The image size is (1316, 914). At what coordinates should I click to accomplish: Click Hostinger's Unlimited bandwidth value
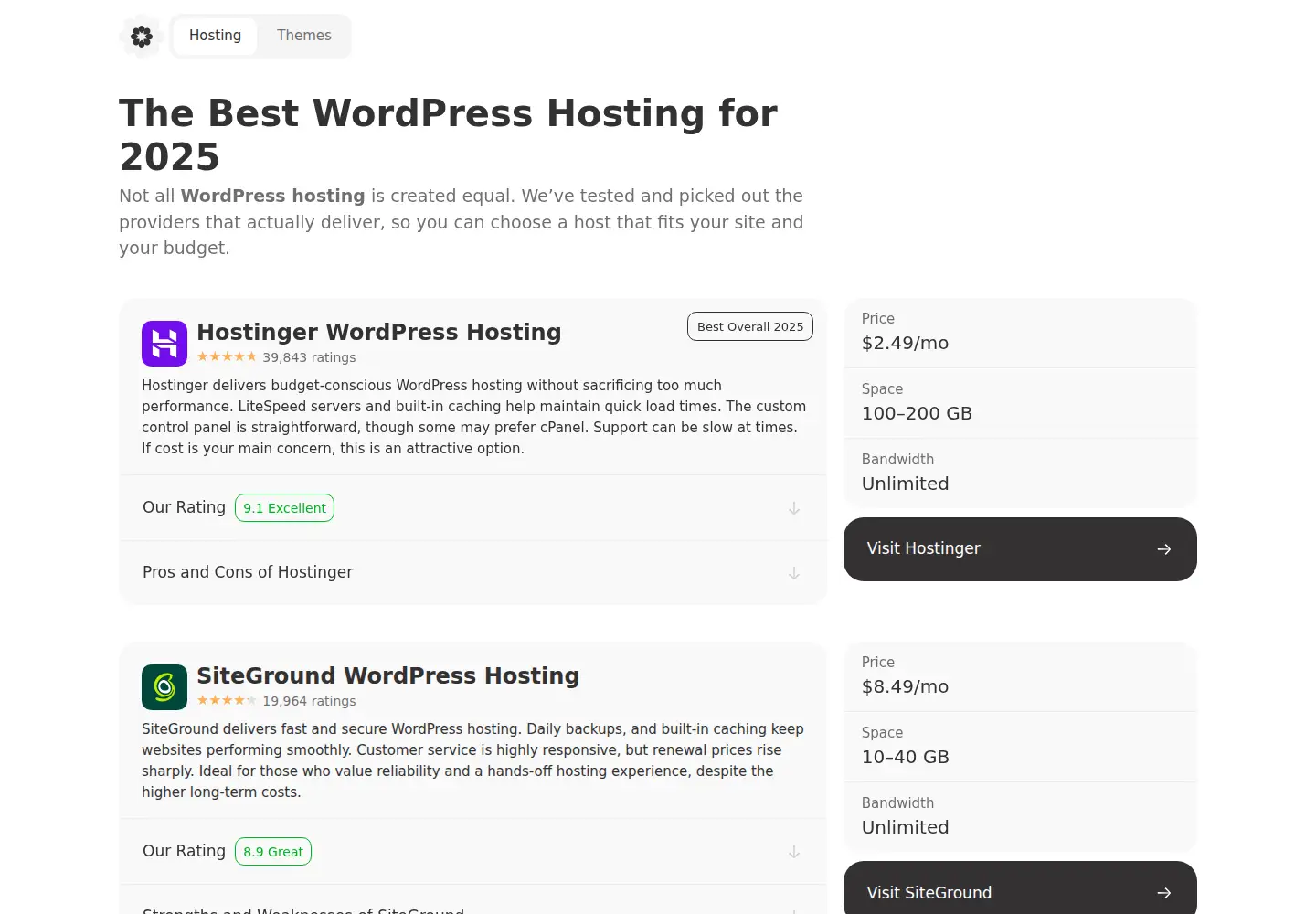906,484
